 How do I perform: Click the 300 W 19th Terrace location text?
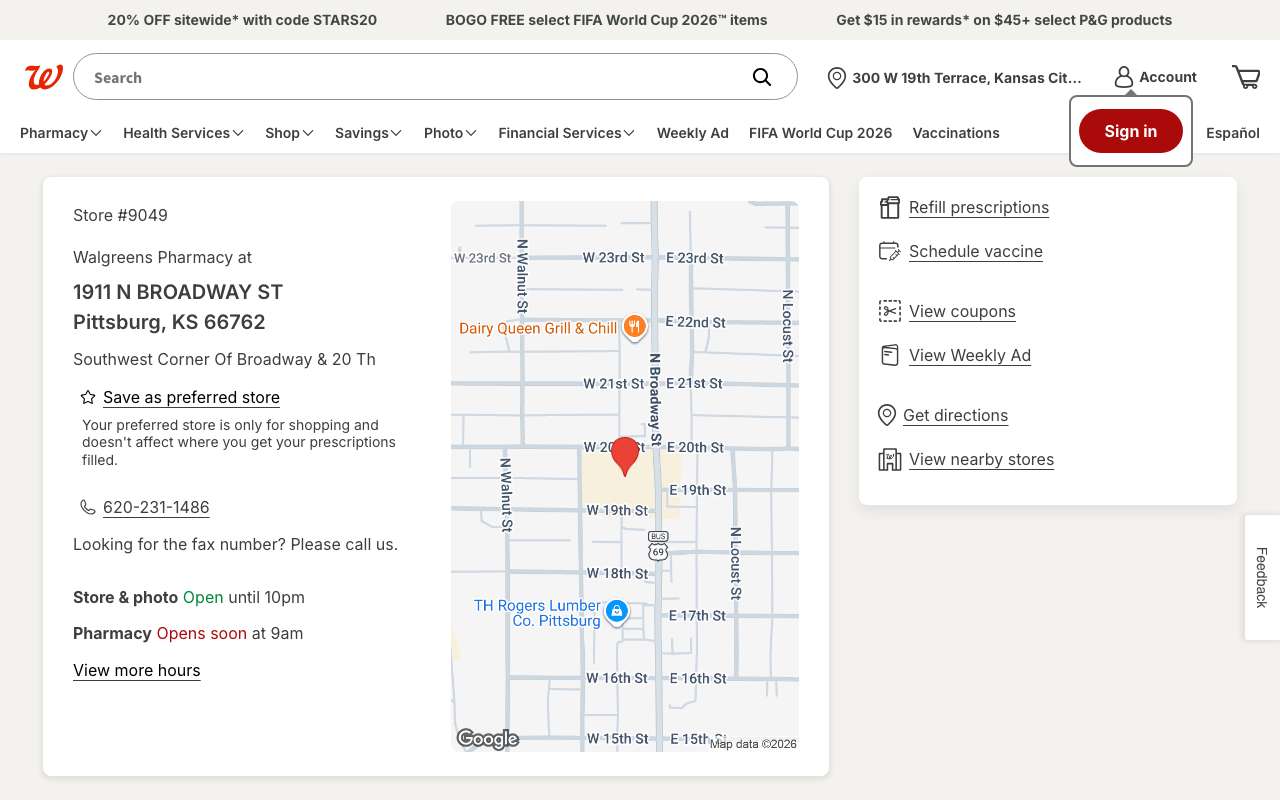tap(967, 78)
